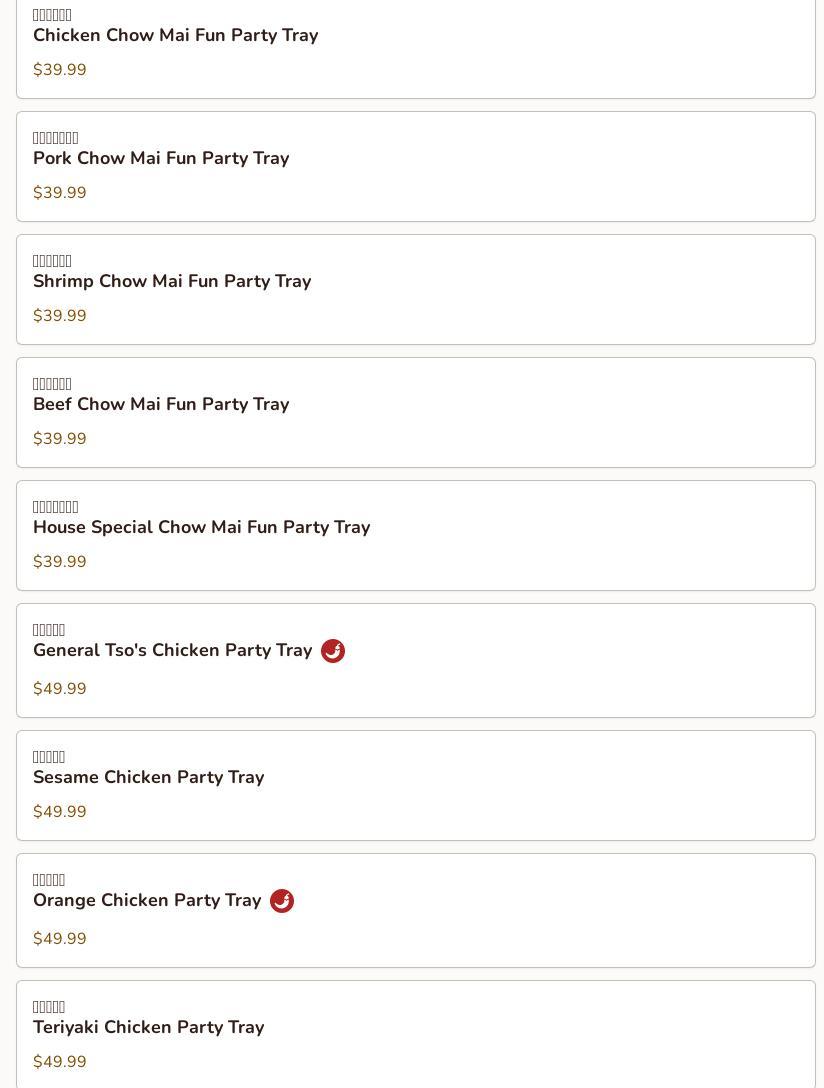Screen dimensions: 824x1088
Task: Open Shrimp Chow Mai Fun Party Tray item
Action: (x=415, y=289)
